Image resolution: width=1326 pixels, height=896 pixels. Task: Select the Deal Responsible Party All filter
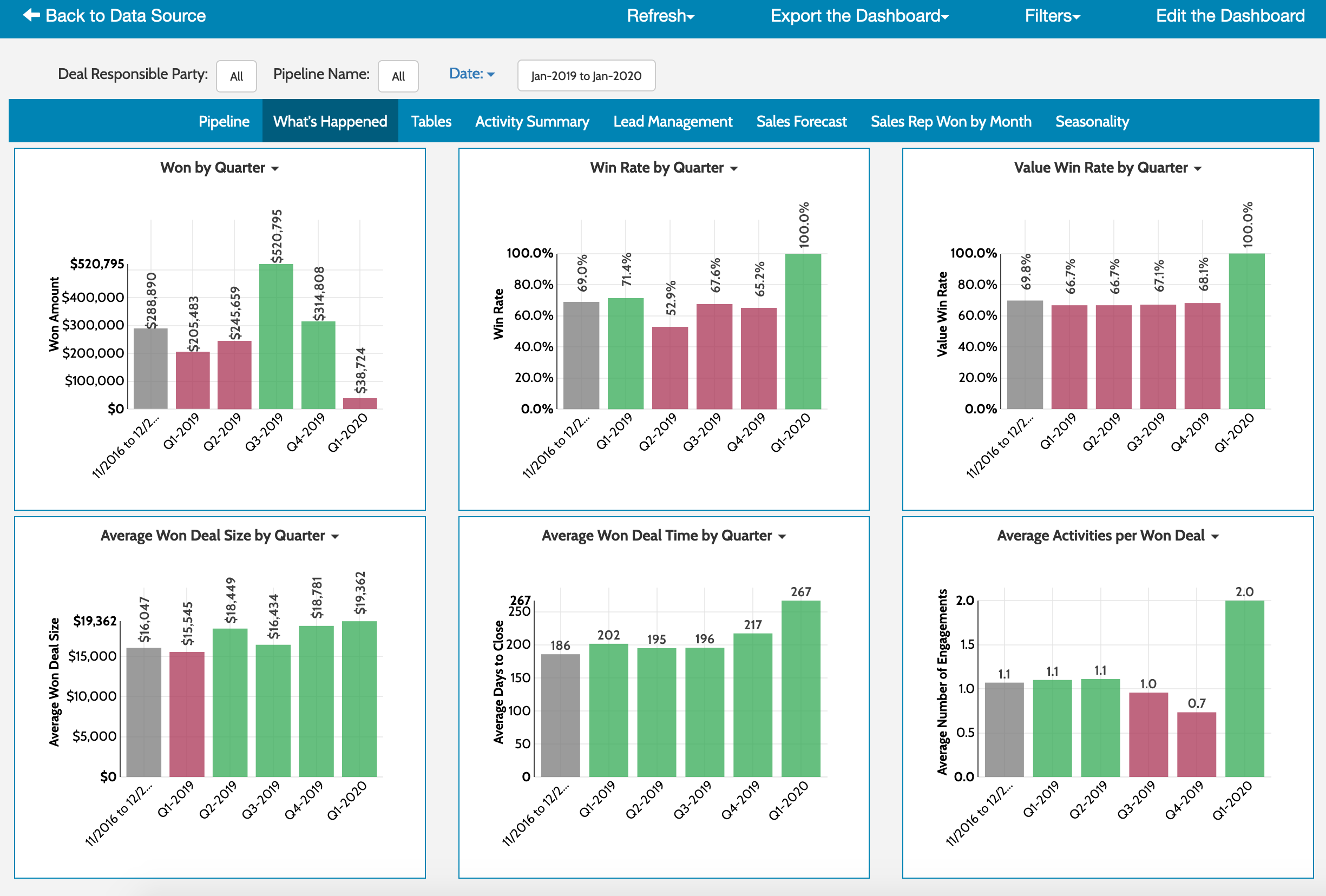[236, 76]
